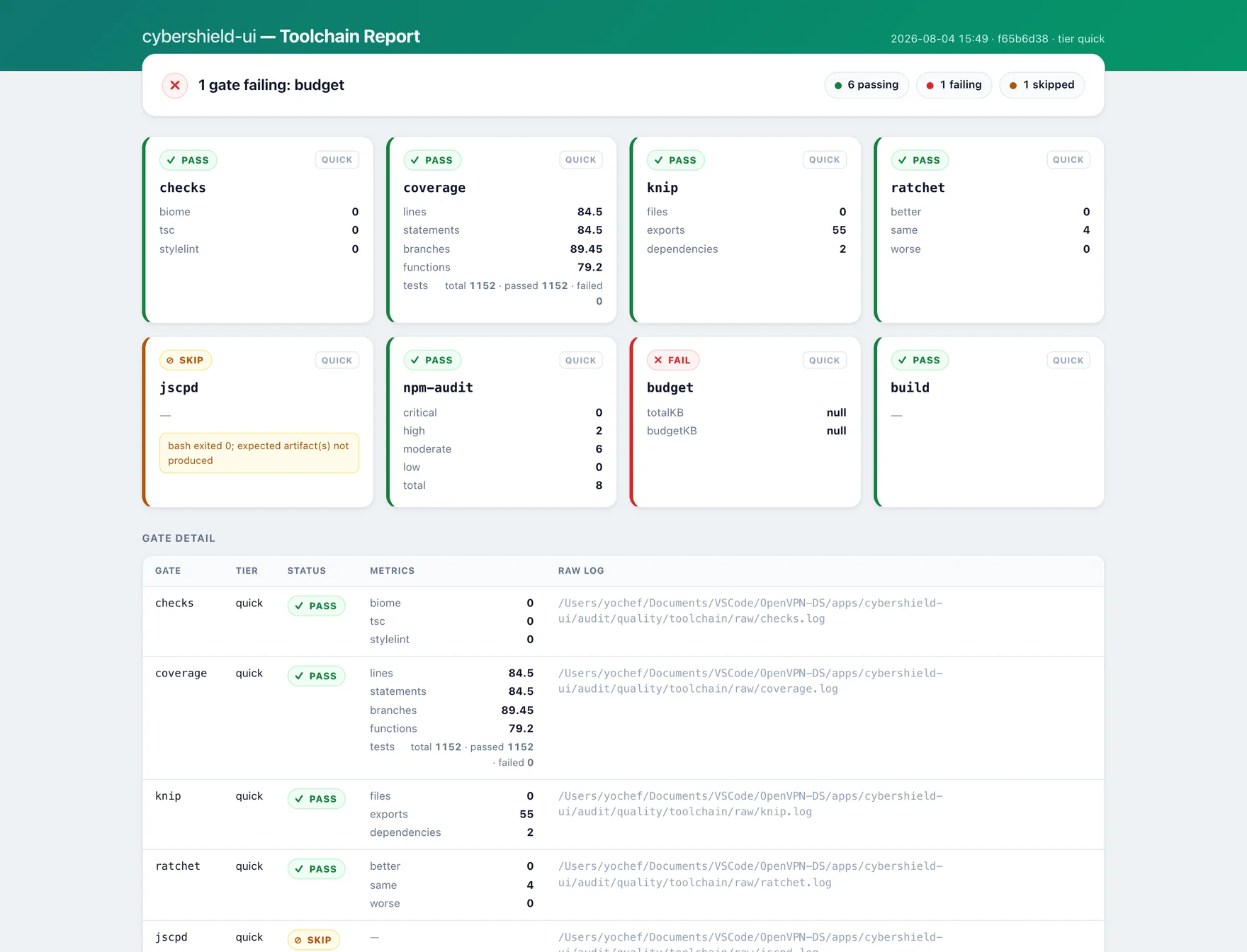Click npm-audit card moderate row
The height and width of the screenshot is (952, 1247).
(x=503, y=449)
